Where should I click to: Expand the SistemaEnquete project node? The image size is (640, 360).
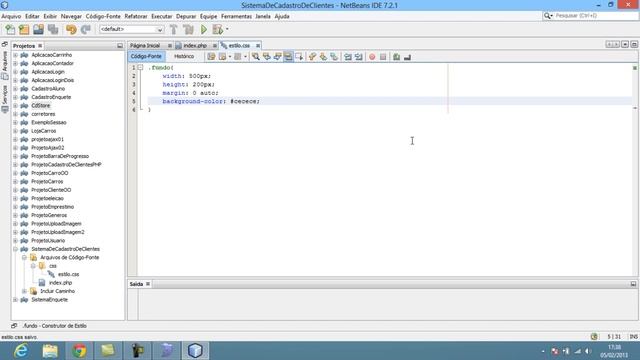pos(16,300)
